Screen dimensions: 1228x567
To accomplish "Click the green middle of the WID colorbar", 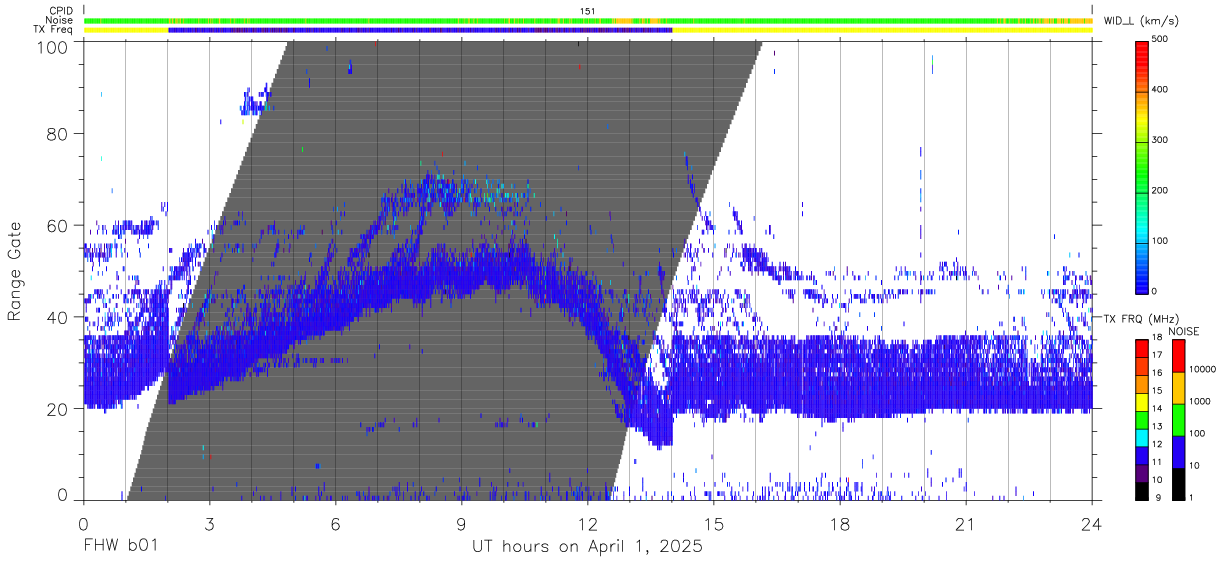I will [x=1142, y=165].
